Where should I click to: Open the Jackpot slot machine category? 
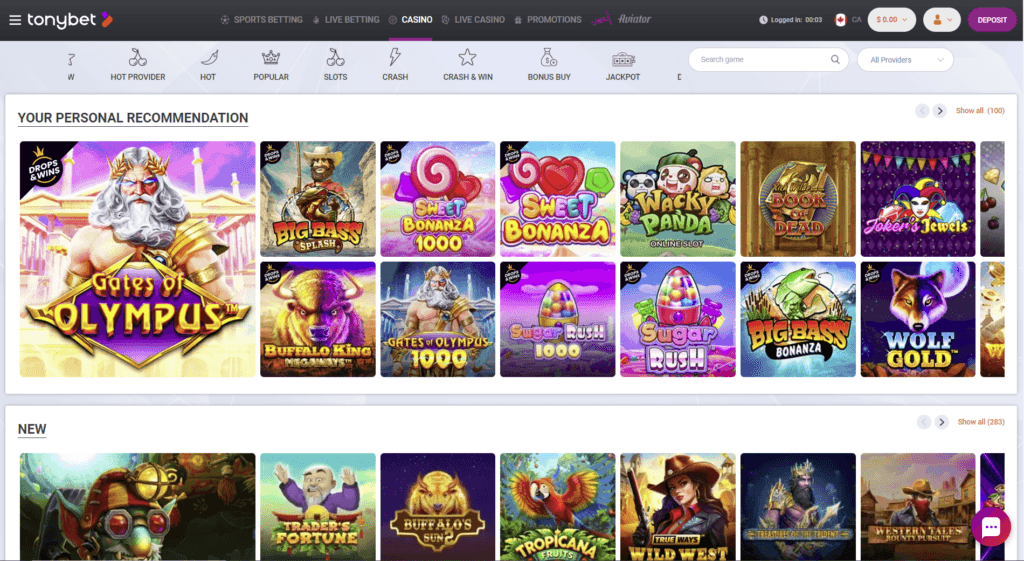click(623, 65)
